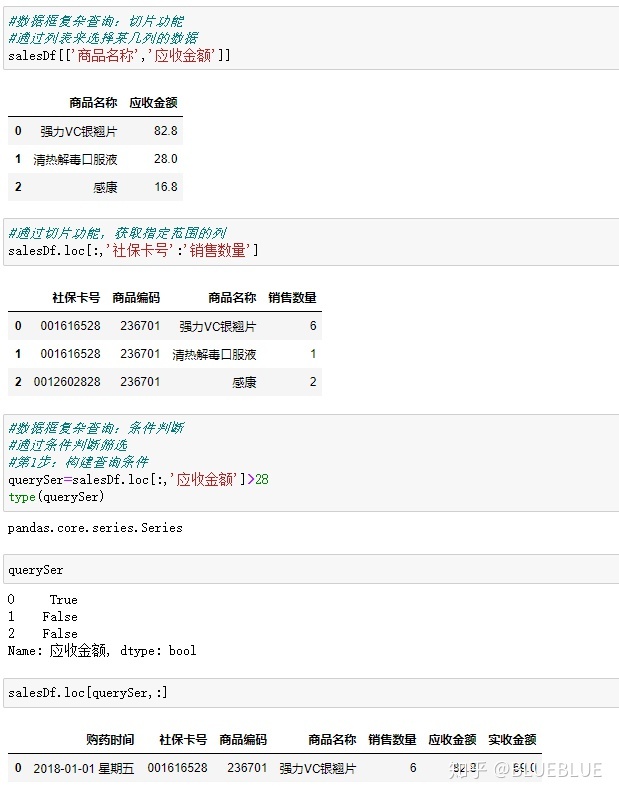
Task: Place cursor in code line salesDf[['商品名称','应收金额']]
Action: [119, 55]
